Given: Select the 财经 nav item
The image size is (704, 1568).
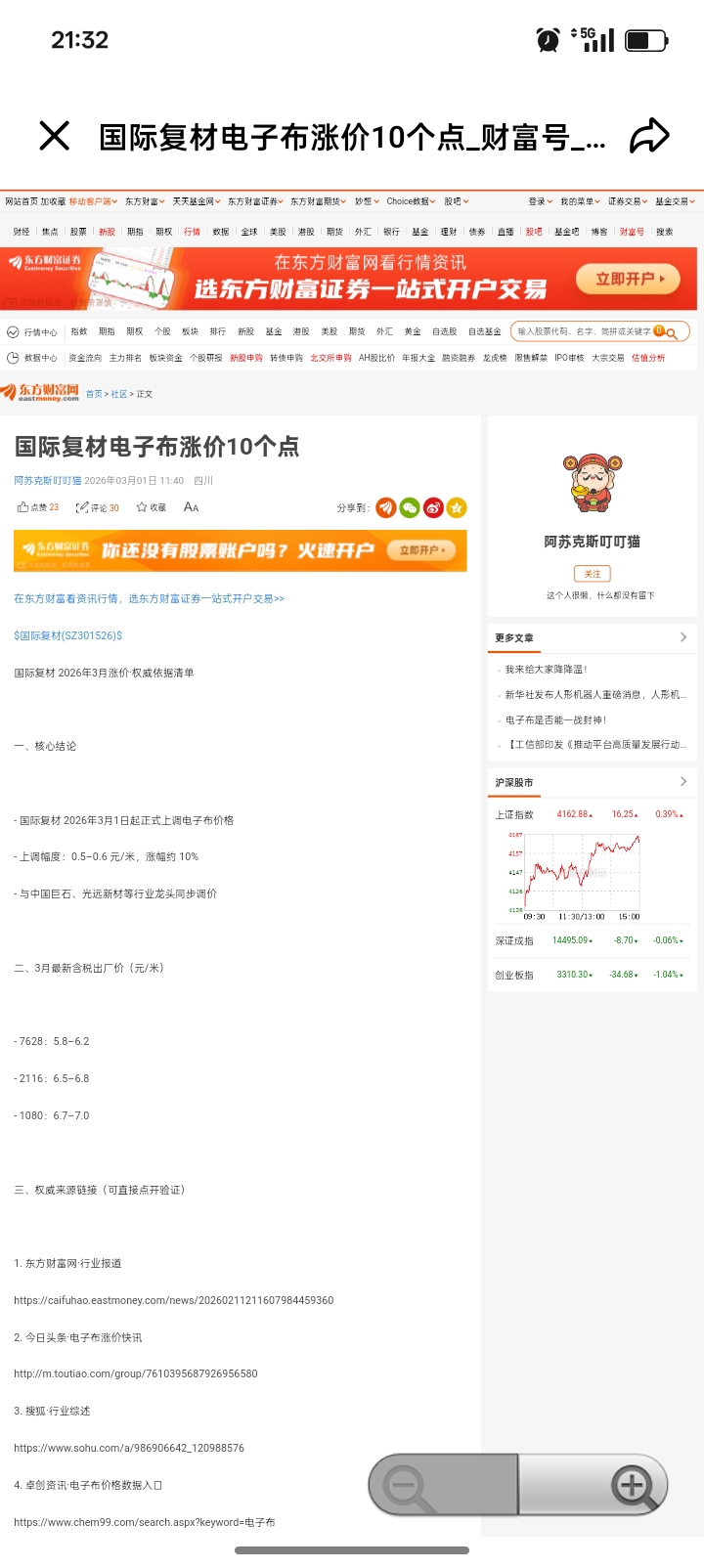Looking at the screenshot, I should coord(22,232).
